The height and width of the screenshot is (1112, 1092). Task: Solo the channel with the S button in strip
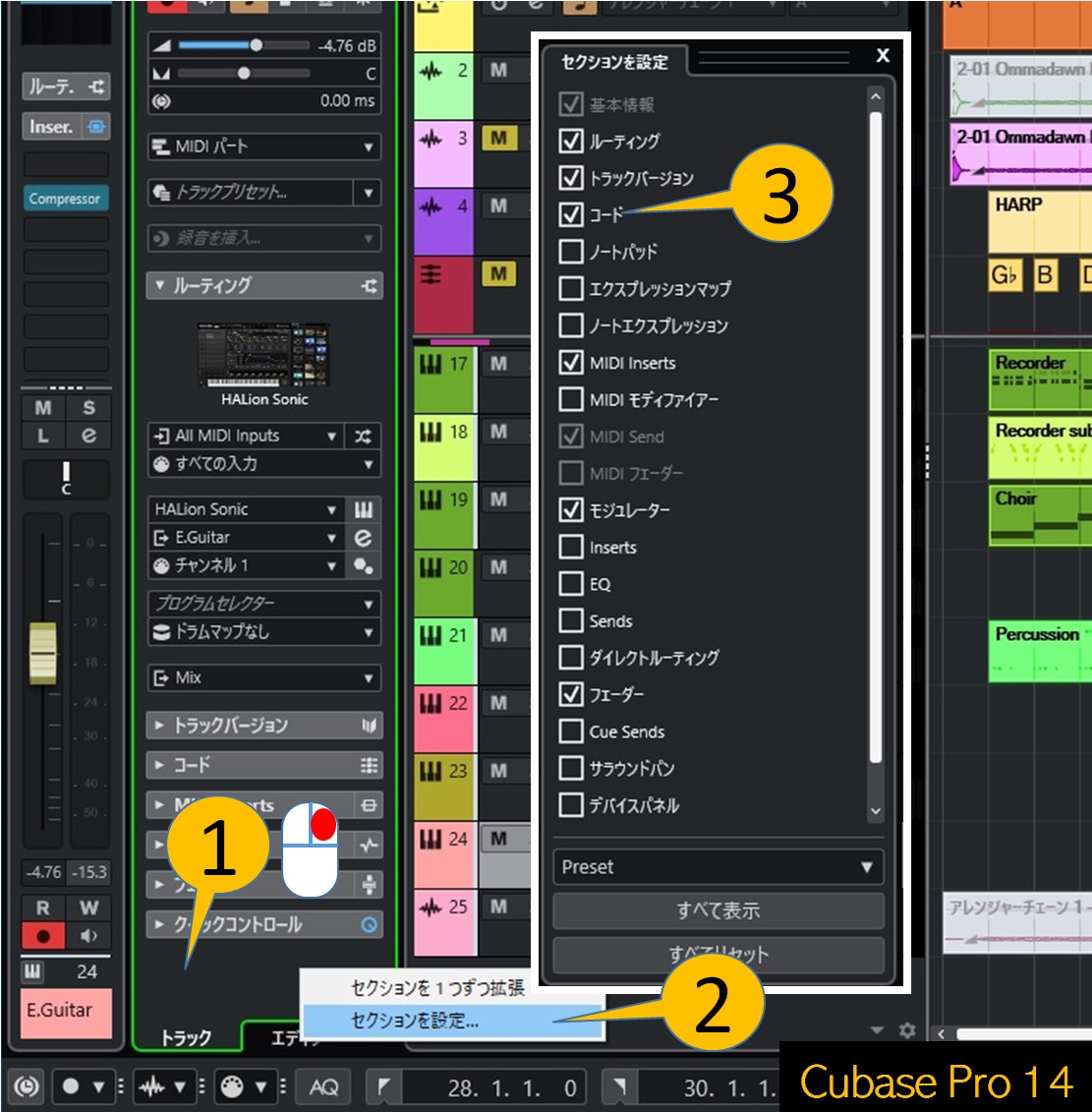88,408
